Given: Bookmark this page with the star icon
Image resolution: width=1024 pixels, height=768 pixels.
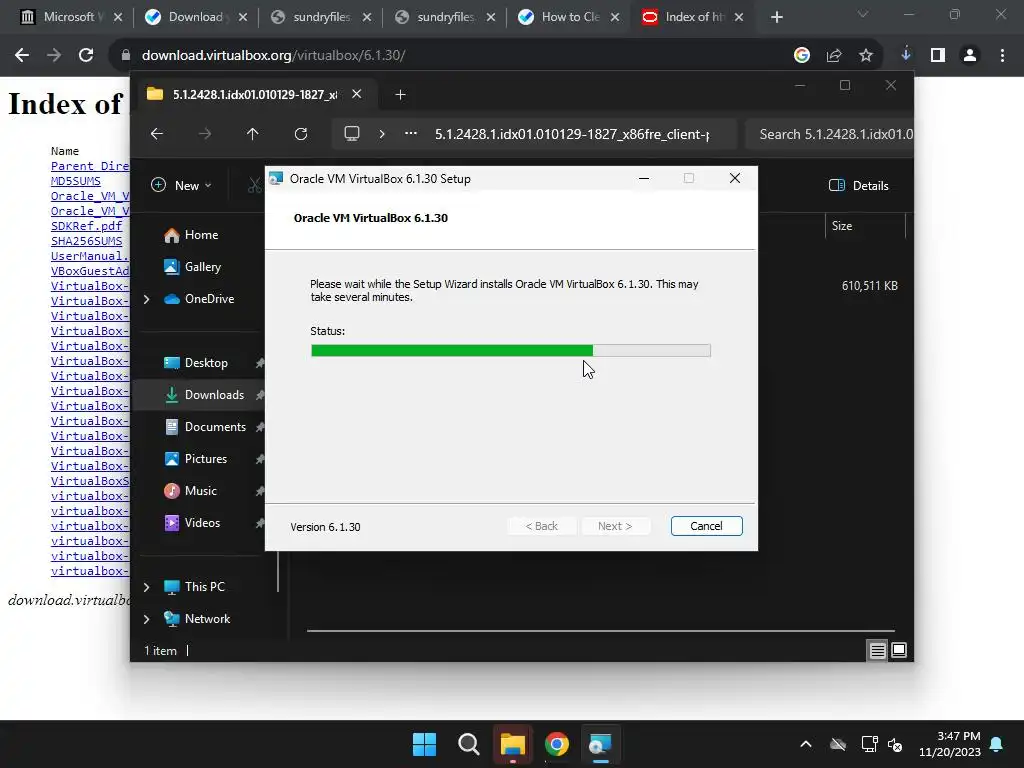Looking at the screenshot, I should (865, 56).
